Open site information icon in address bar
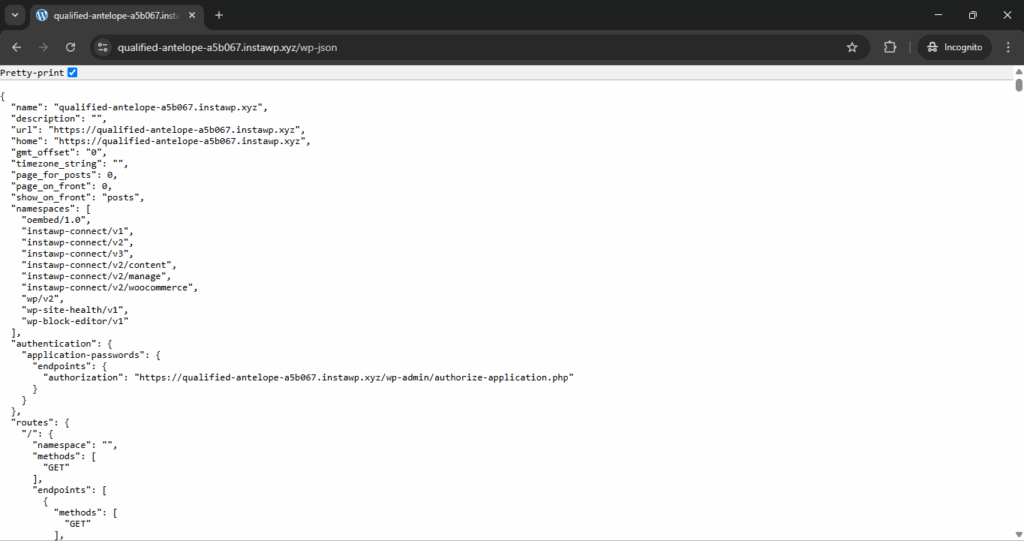Viewport: 1024px width, 541px height. (x=103, y=47)
